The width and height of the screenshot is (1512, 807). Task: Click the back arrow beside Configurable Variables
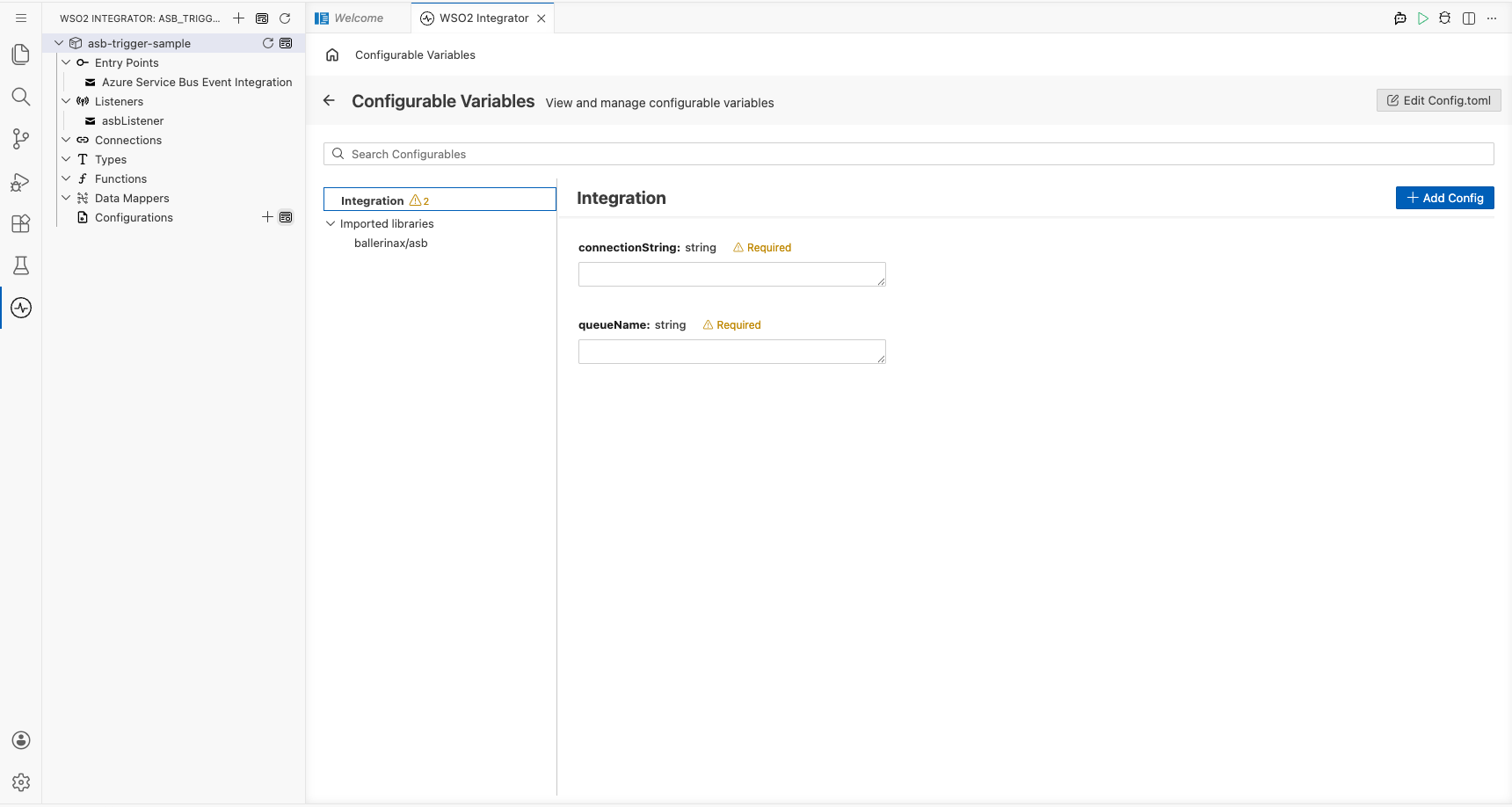(x=329, y=101)
